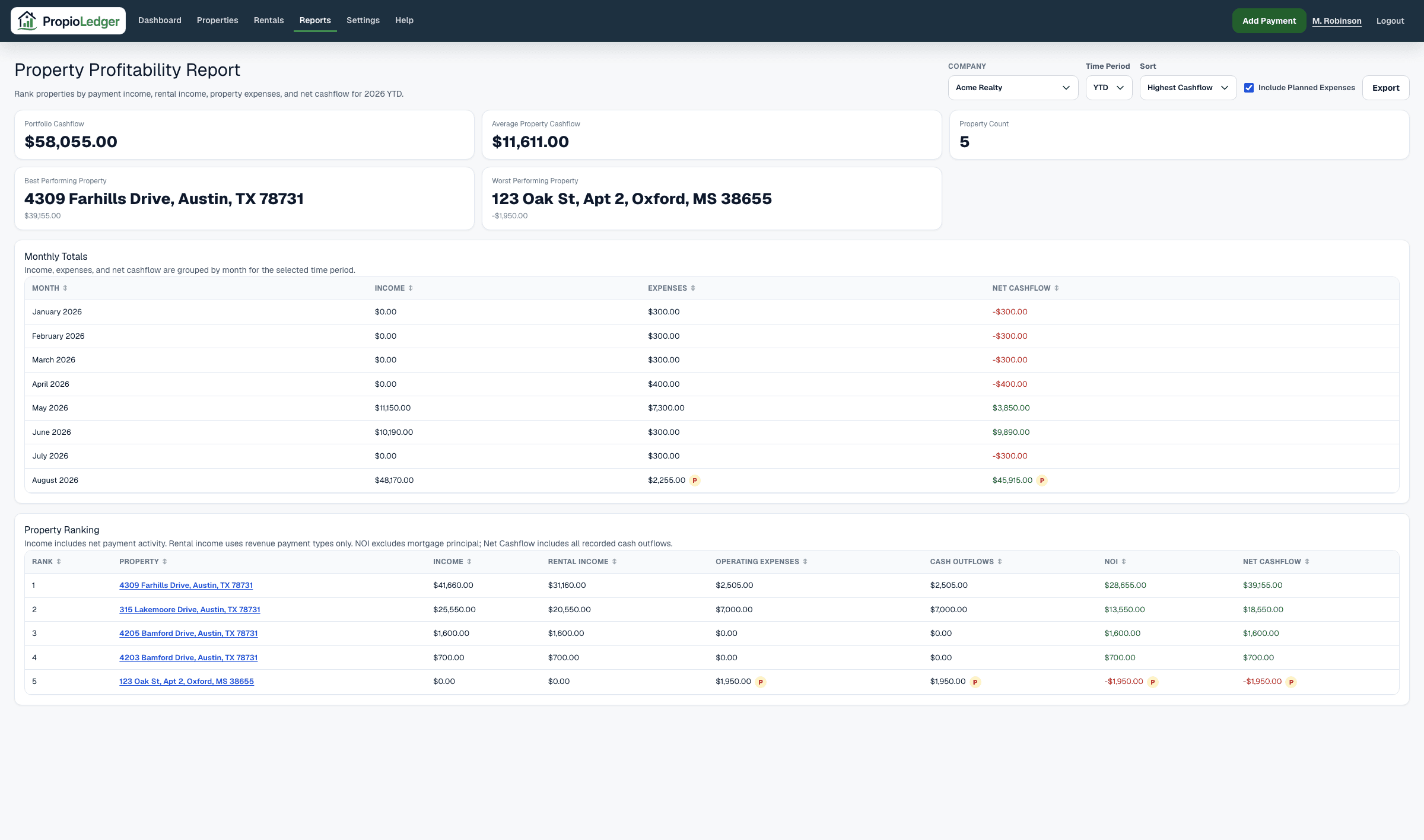1424x840 pixels.
Task: Open the Settings nav item
Action: 363,20
